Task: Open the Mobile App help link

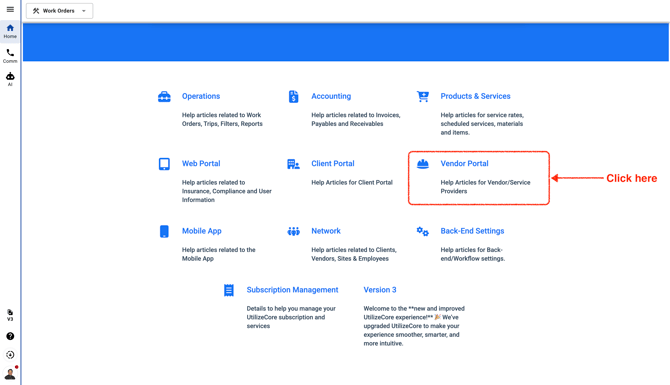Action: pyautogui.click(x=202, y=231)
